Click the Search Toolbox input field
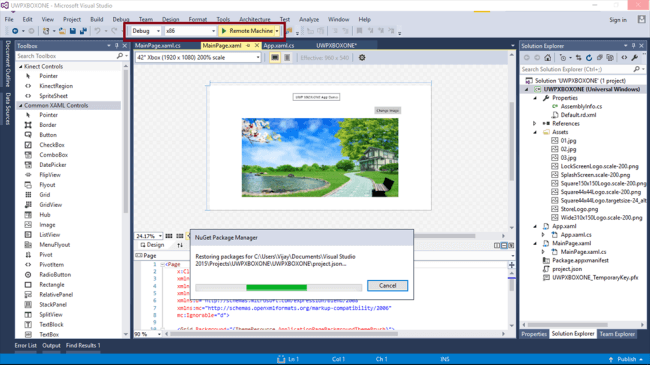The height and width of the screenshot is (365, 650). pyautogui.click(x=66, y=56)
